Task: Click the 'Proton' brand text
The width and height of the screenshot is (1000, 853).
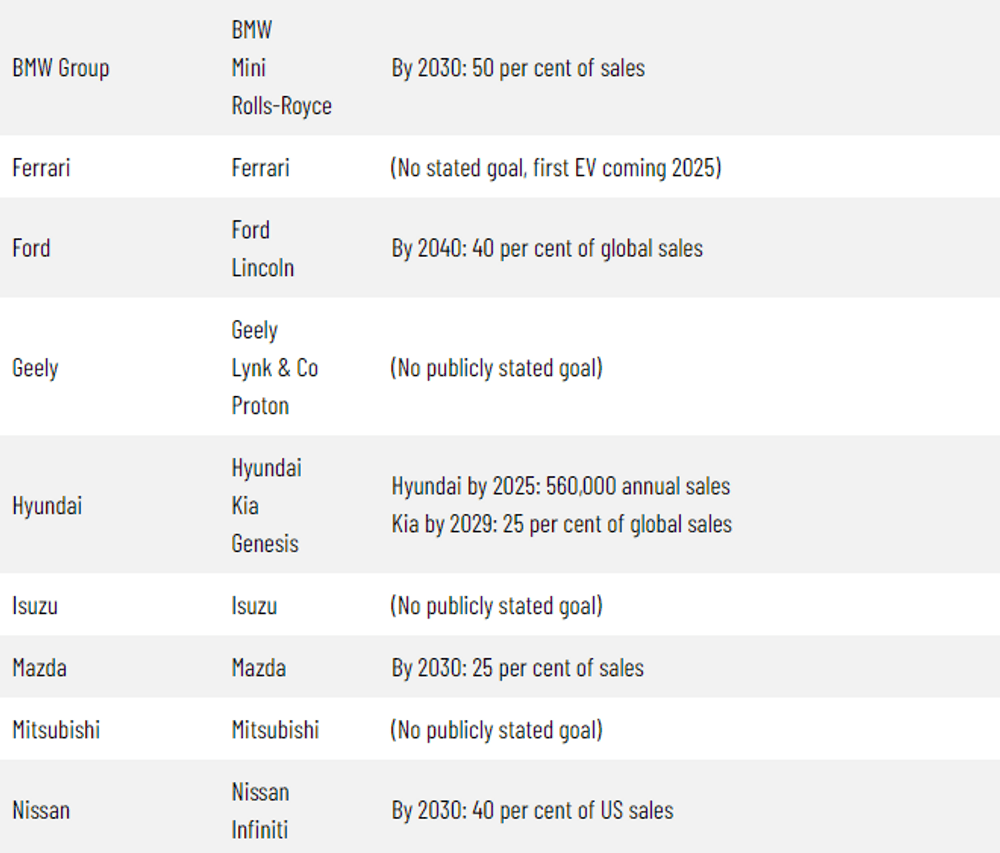Action: 260,406
